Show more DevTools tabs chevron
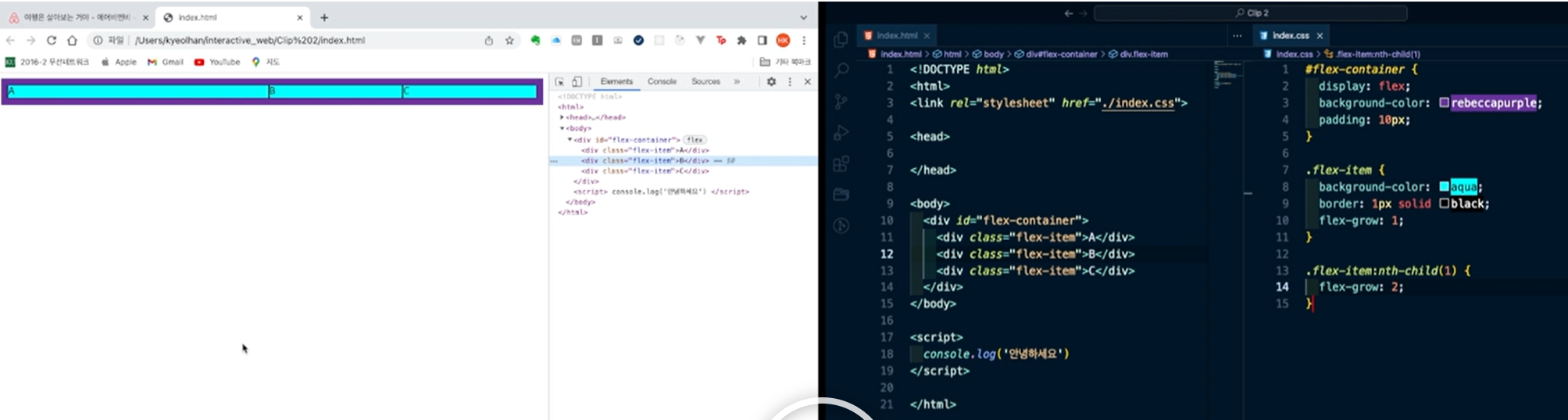The height and width of the screenshot is (420, 1568). pyautogui.click(x=737, y=81)
